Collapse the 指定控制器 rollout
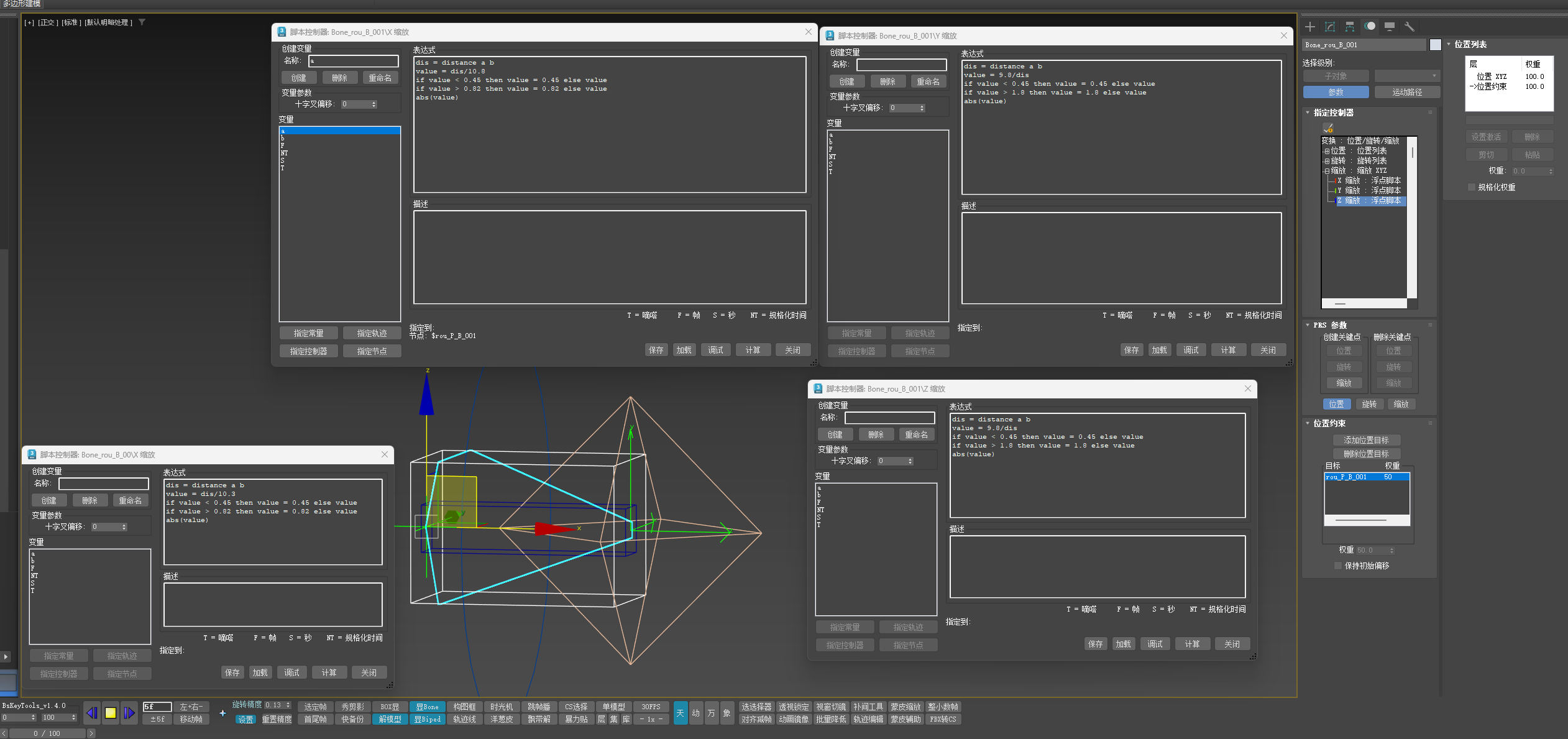 pos(1308,113)
